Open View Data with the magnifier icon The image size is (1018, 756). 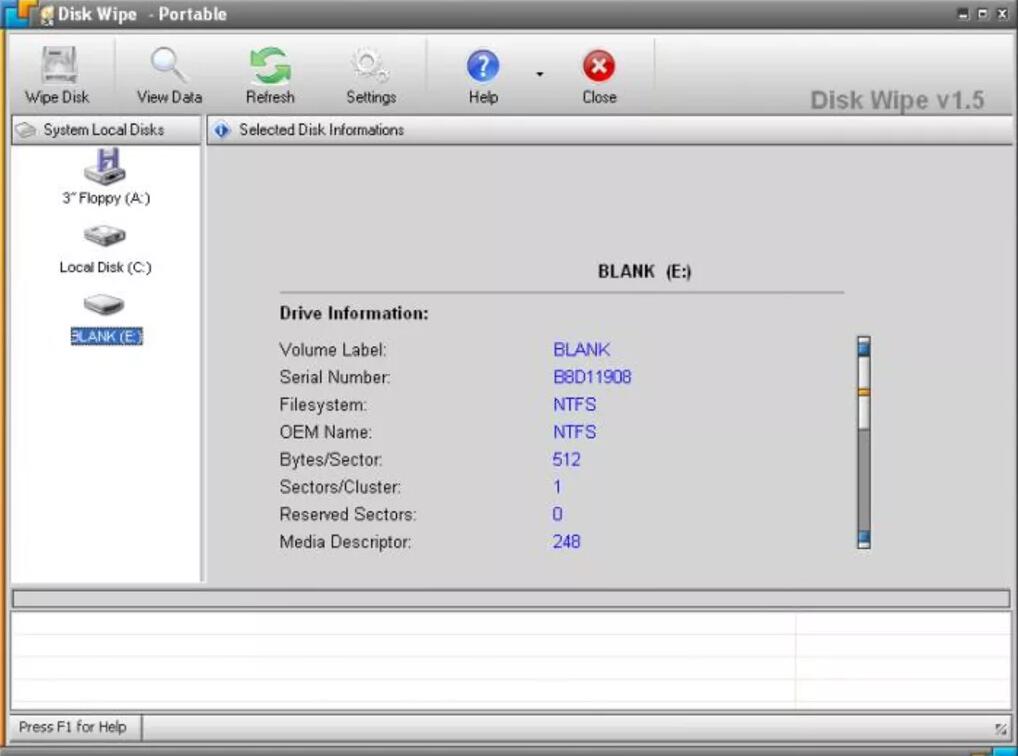[169, 65]
